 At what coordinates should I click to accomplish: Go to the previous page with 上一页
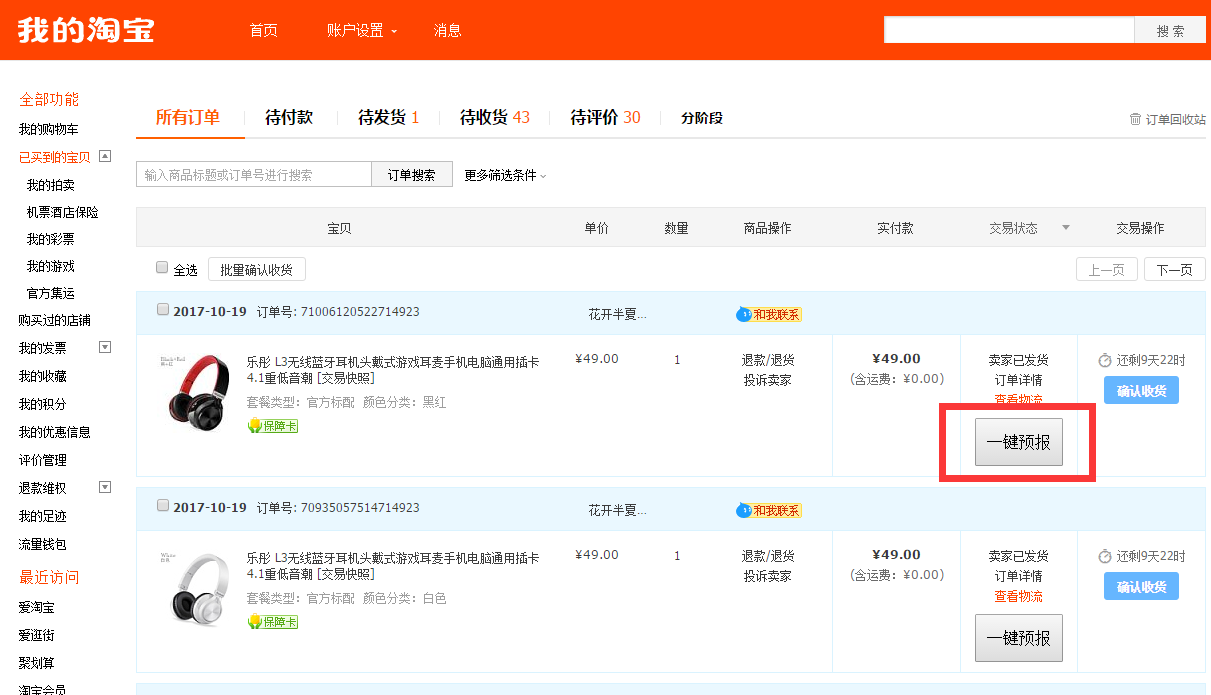tap(1107, 270)
